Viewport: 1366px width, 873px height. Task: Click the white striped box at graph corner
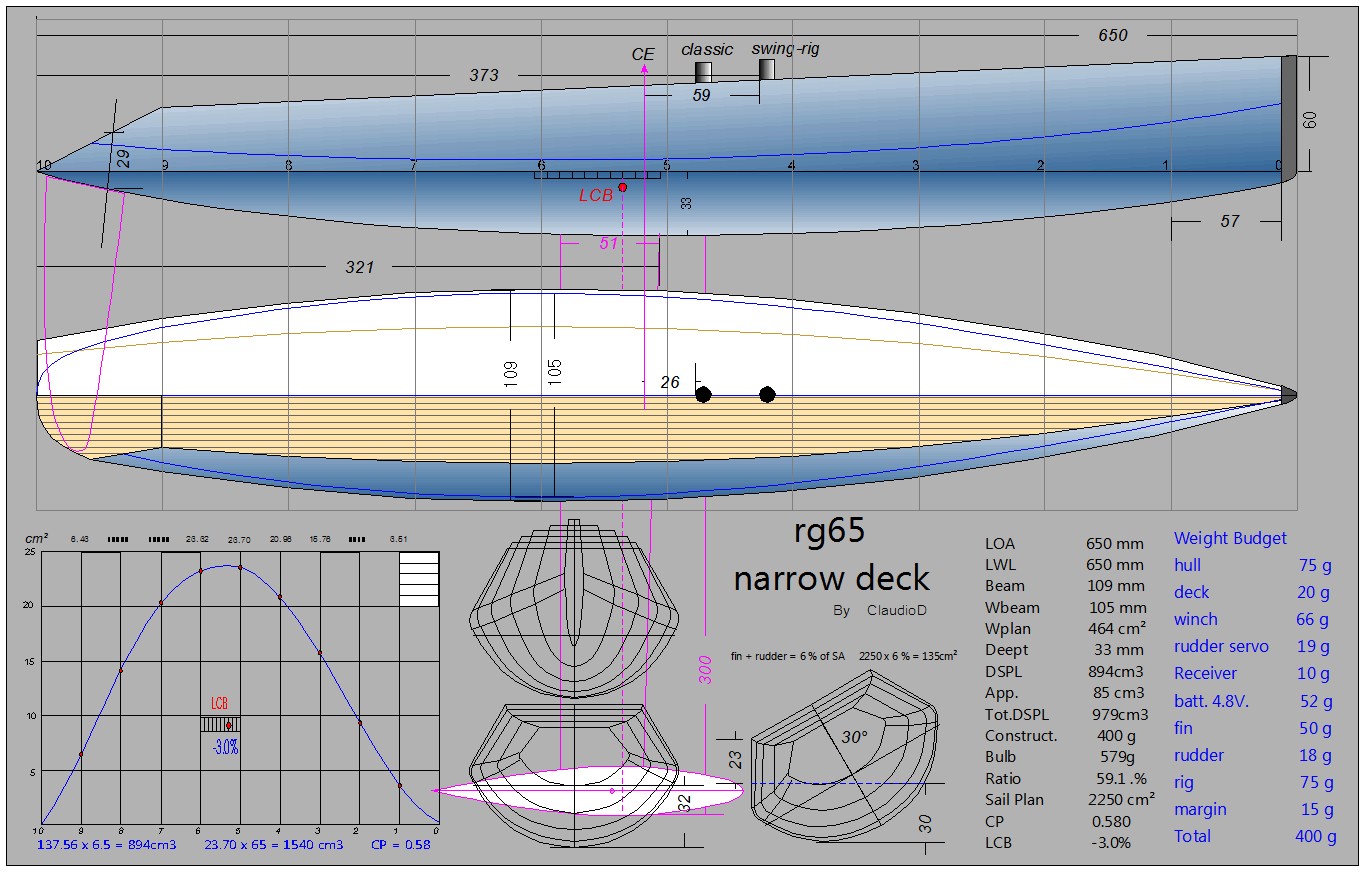click(x=419, y=579)
